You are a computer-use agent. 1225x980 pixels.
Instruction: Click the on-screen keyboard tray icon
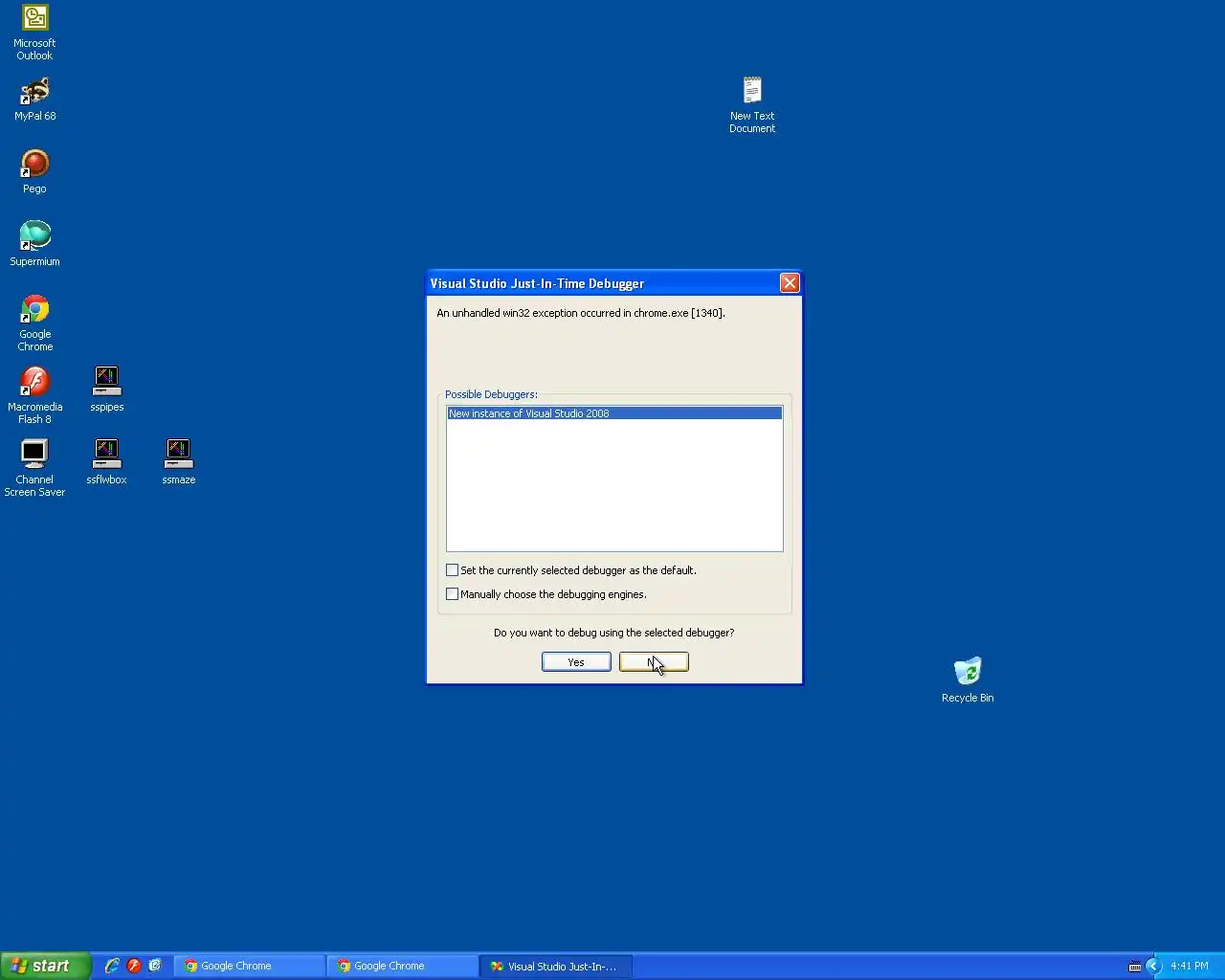pos(1135,966)
